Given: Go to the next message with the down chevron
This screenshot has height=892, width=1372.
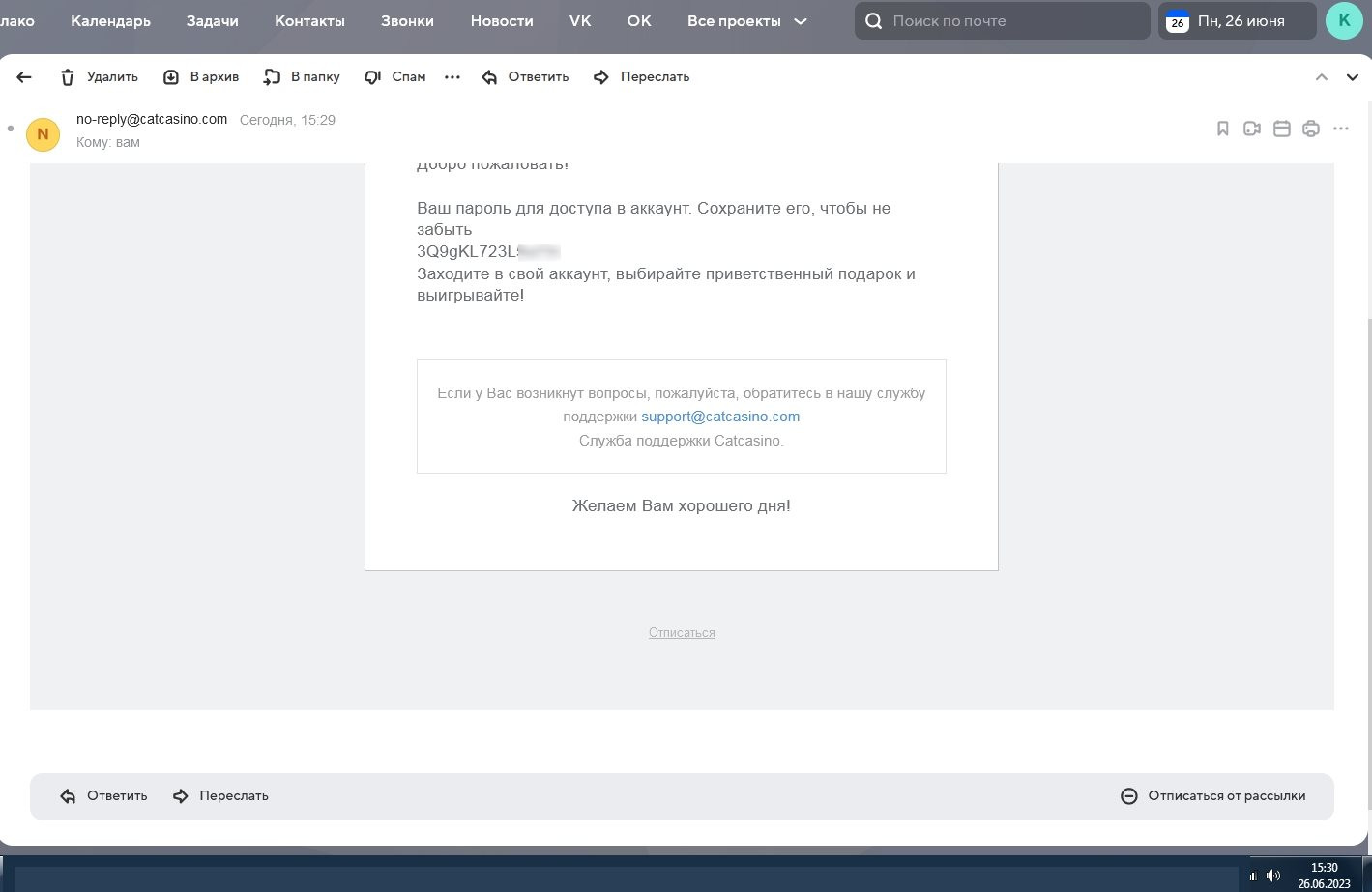Looking at the screenshot, I should [1353, 77].
